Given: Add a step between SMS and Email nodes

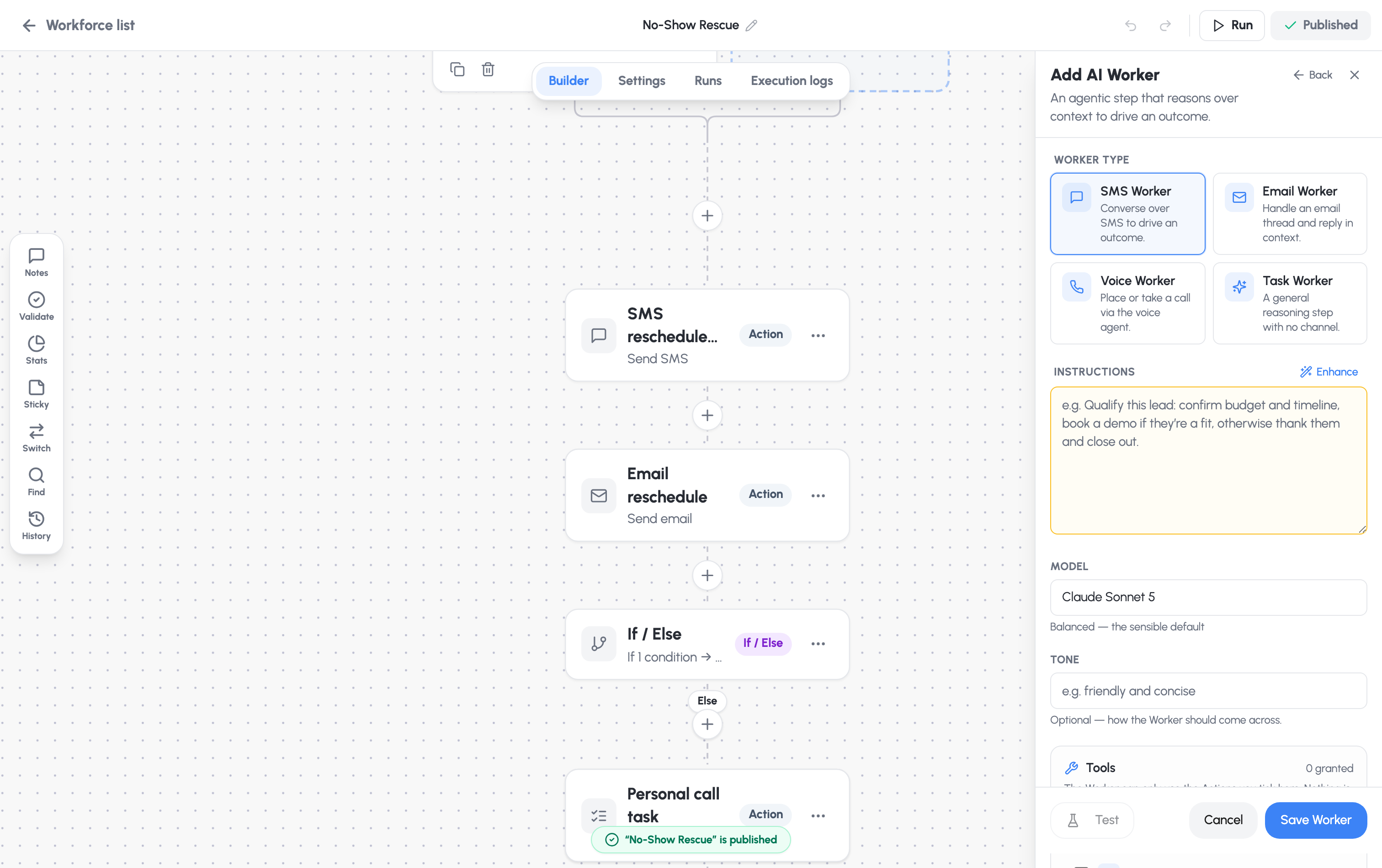Looking at the screenshot, I should pyautogui.click(x=707, y=415).
